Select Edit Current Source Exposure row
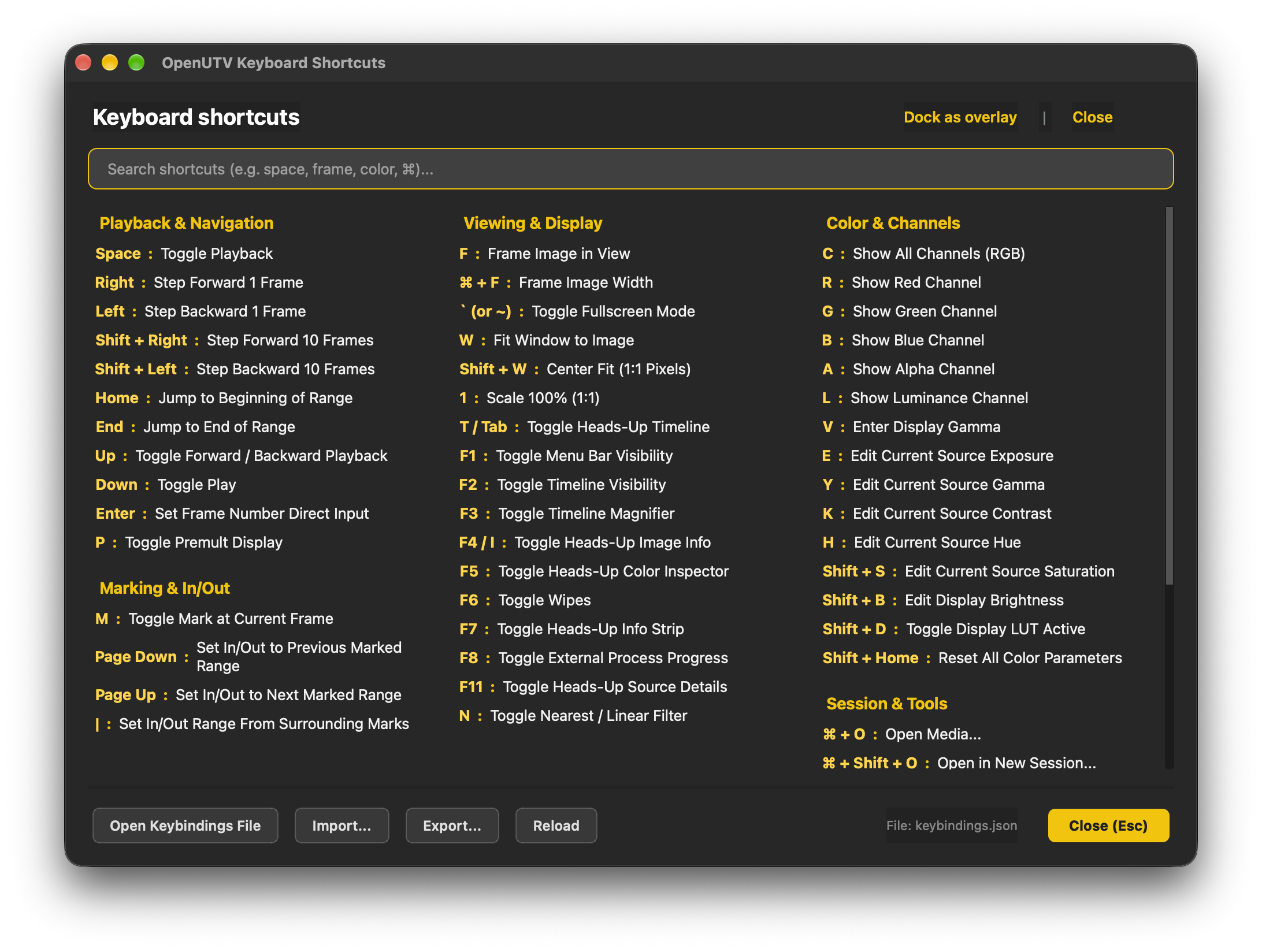 pyautogui.click(x=938, y=456)
